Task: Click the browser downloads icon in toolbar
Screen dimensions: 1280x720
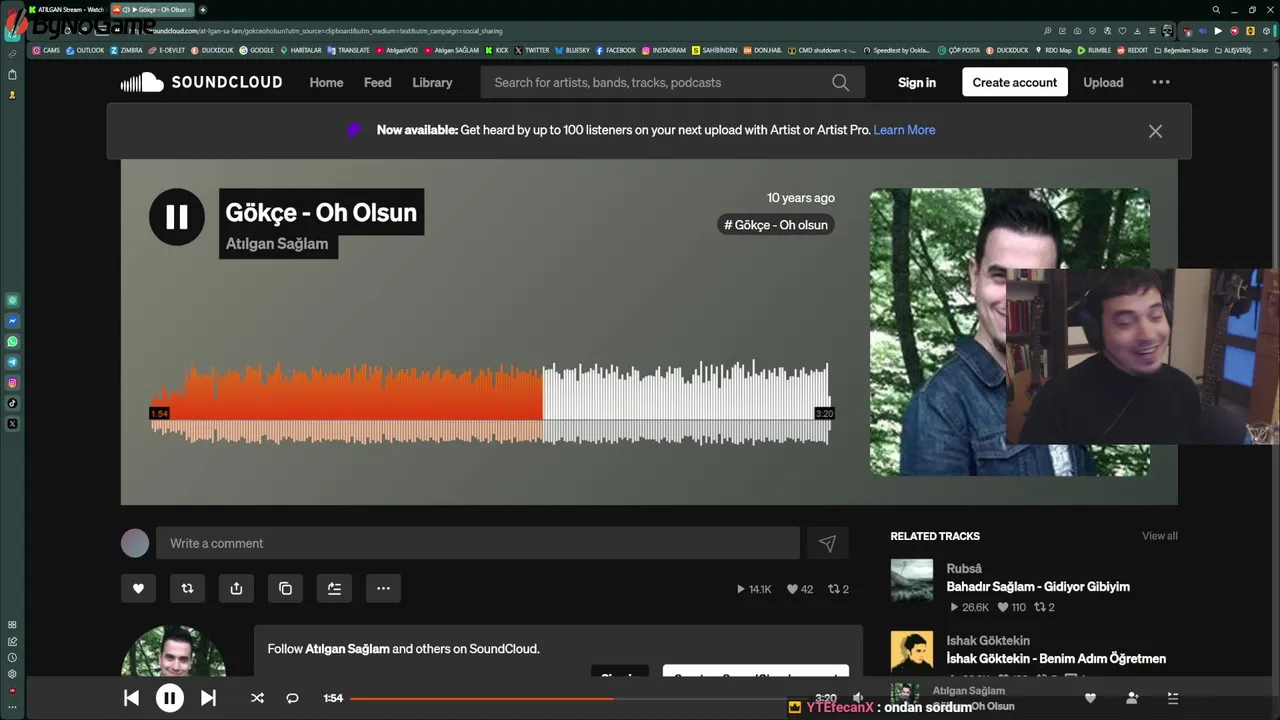Action: [x=1138, y=31]
